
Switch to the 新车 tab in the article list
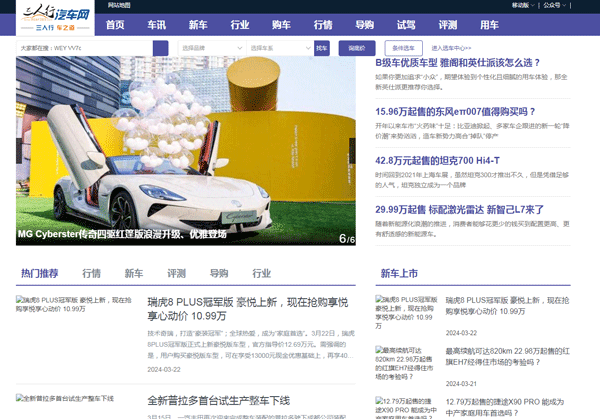coord(134,273)
